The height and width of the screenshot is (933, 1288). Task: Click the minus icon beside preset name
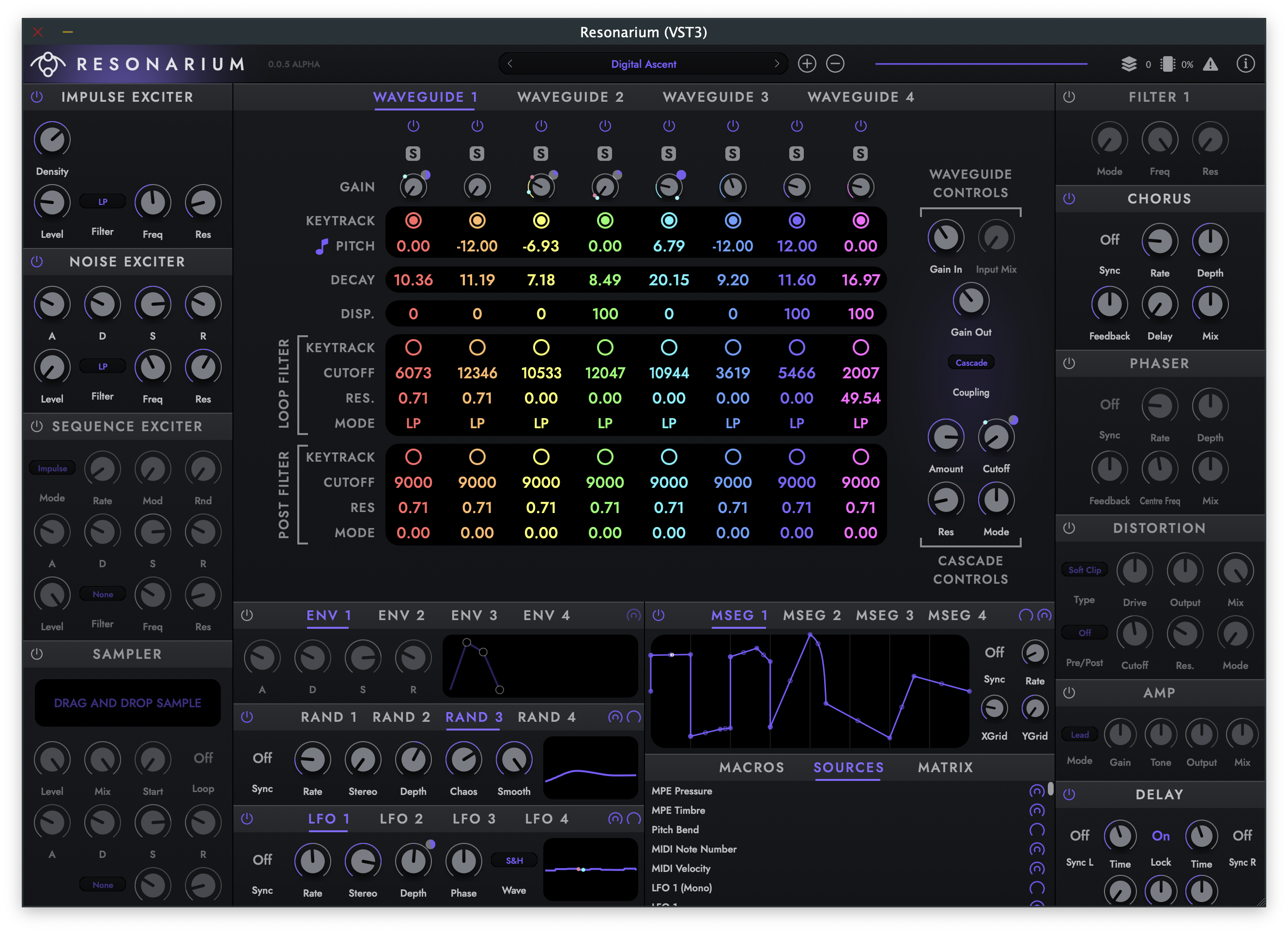pos(835,63)
